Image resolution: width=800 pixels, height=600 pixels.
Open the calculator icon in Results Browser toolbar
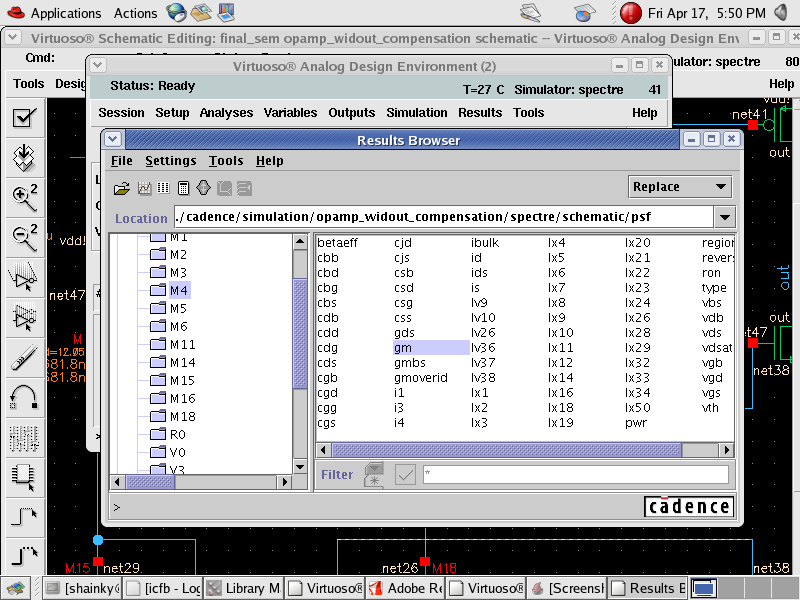point(184,188)
